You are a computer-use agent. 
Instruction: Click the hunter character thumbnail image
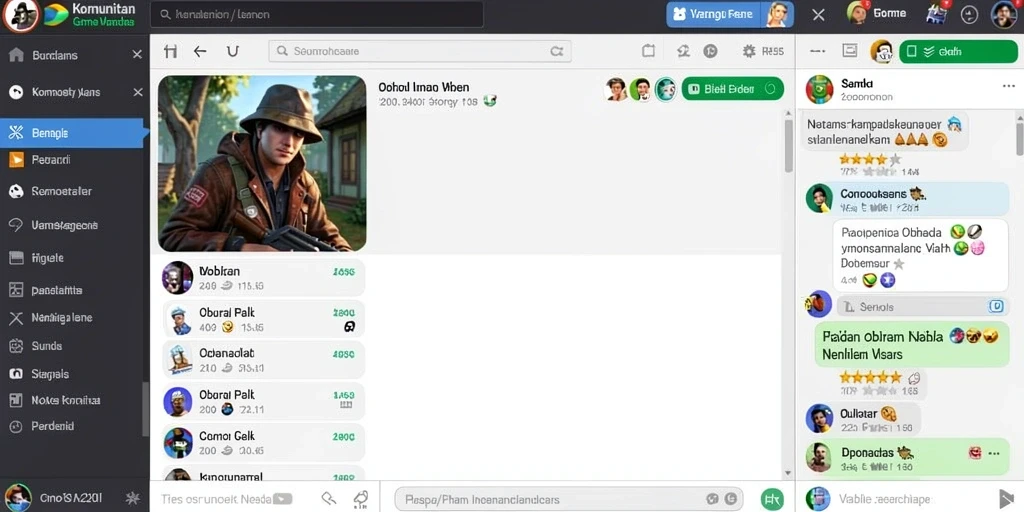[262, 163]
